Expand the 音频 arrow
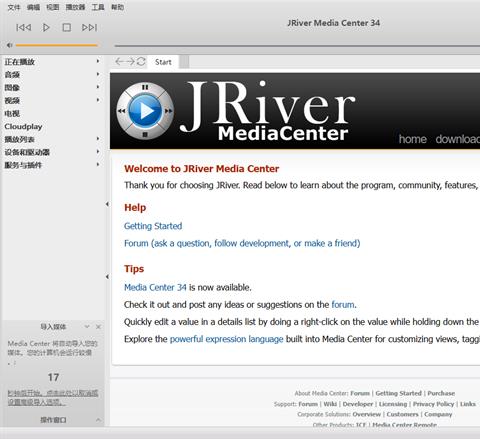The width and height of the screenshot is (480, 439). click(x=98, y=74)
